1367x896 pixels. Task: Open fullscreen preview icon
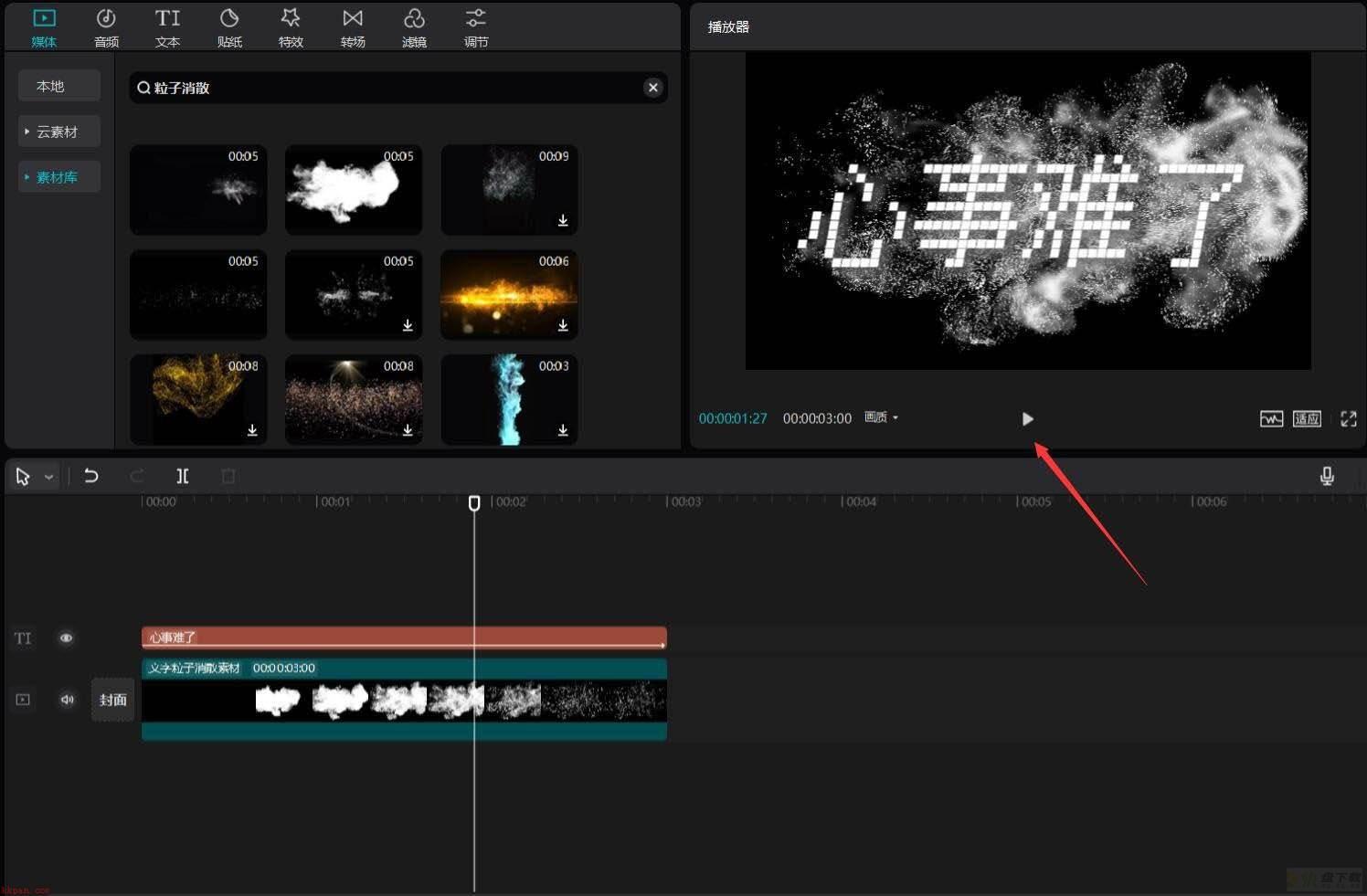coord(1348,418)
